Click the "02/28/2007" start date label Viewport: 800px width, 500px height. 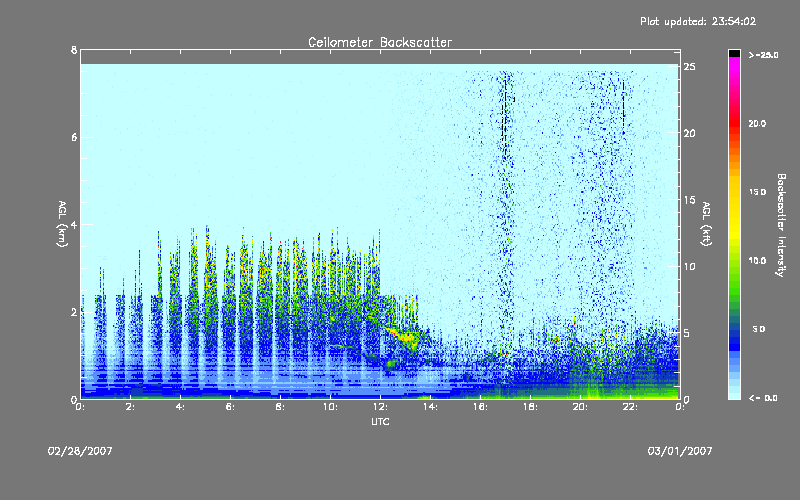point(80,451)
